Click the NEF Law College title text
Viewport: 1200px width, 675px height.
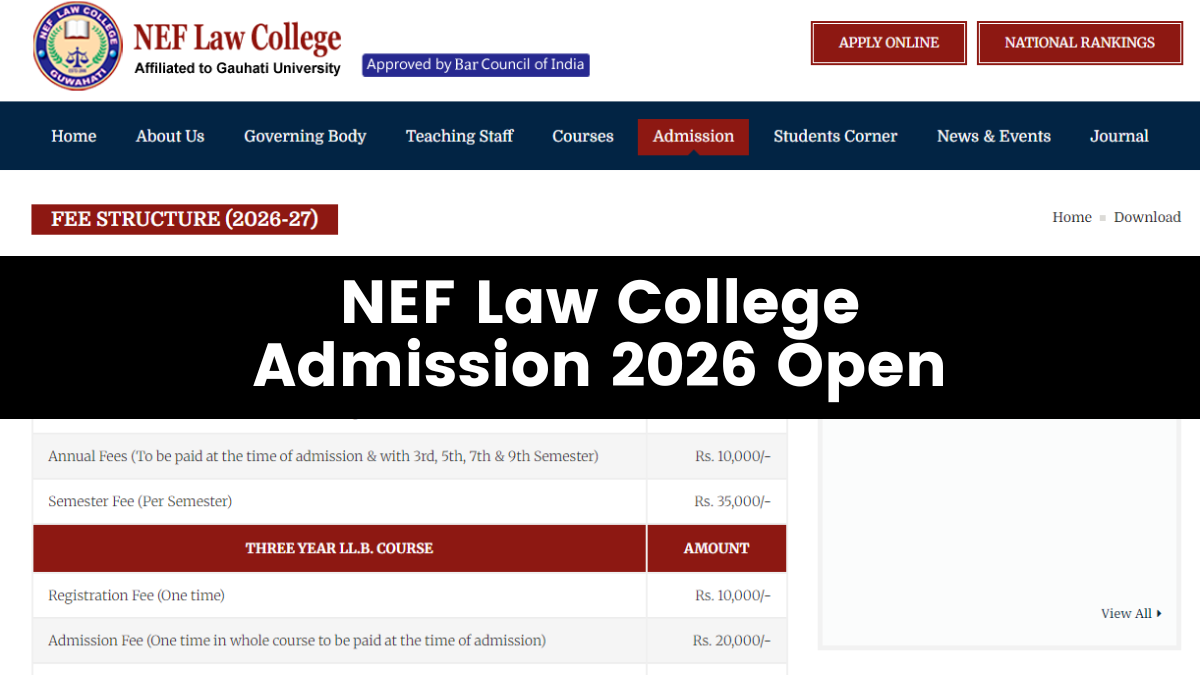tap(238, 38)
